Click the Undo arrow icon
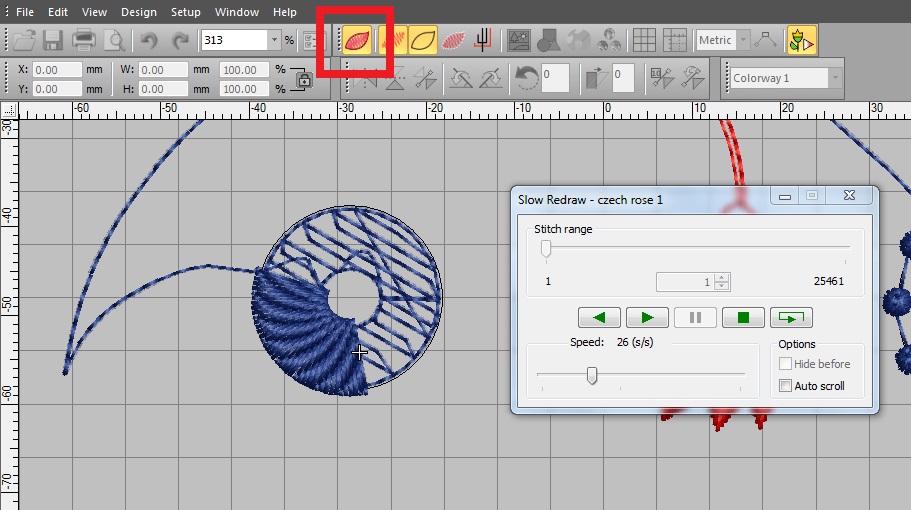This screenshot has width=911, height=510. (x=148, y=40)
